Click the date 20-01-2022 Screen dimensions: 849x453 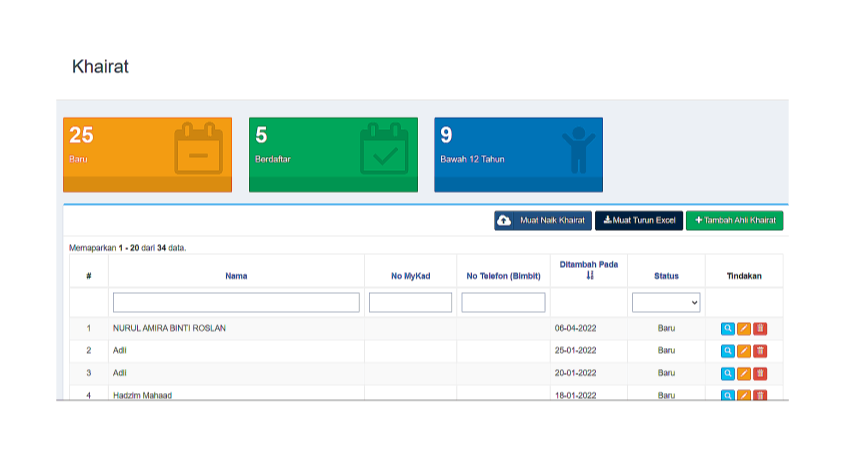coord(576,373)
